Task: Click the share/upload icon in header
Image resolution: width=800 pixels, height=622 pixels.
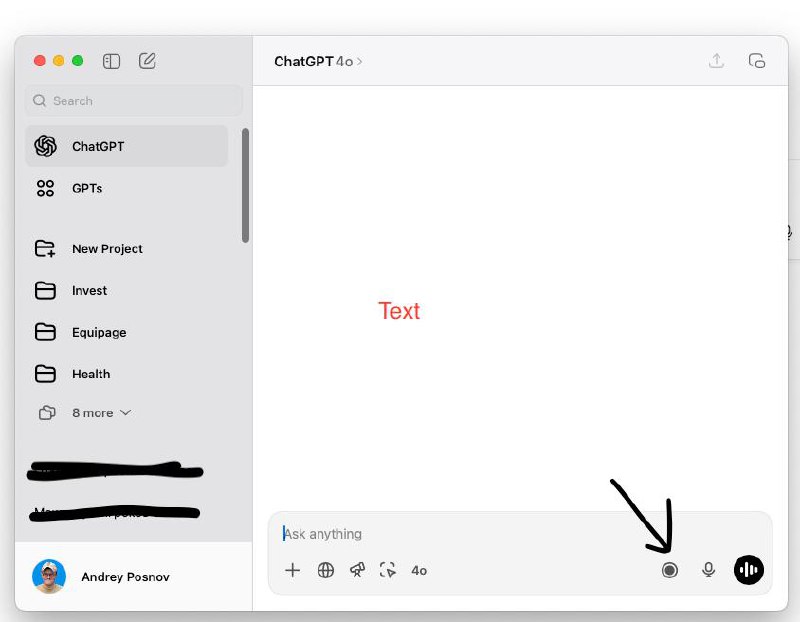Action: [x=716, y=61]
